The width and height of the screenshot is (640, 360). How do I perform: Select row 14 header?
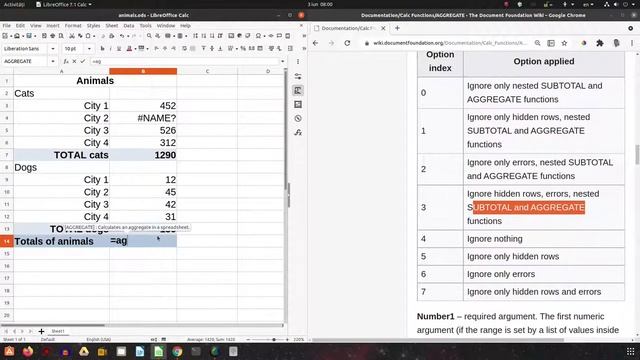7,241
